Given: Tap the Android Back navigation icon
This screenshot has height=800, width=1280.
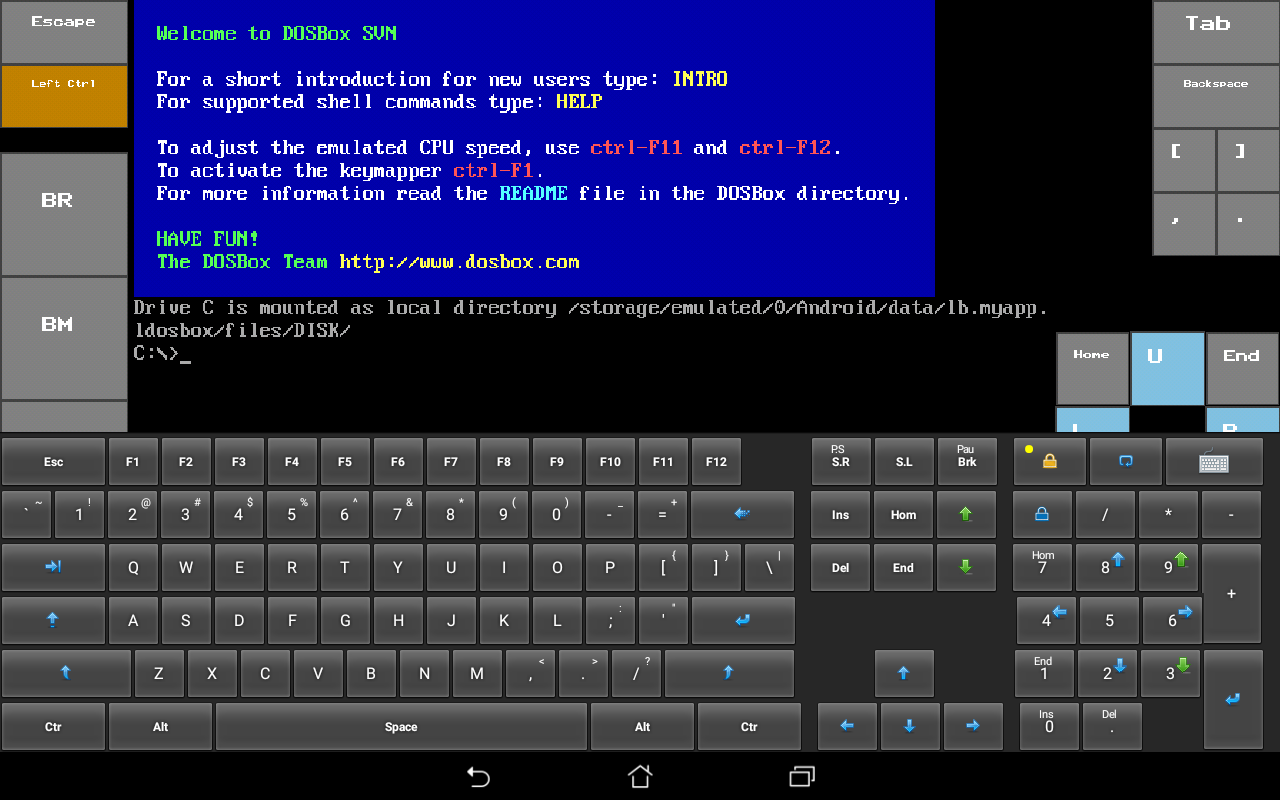Looking at the screenshot, I should coord(478,776).
